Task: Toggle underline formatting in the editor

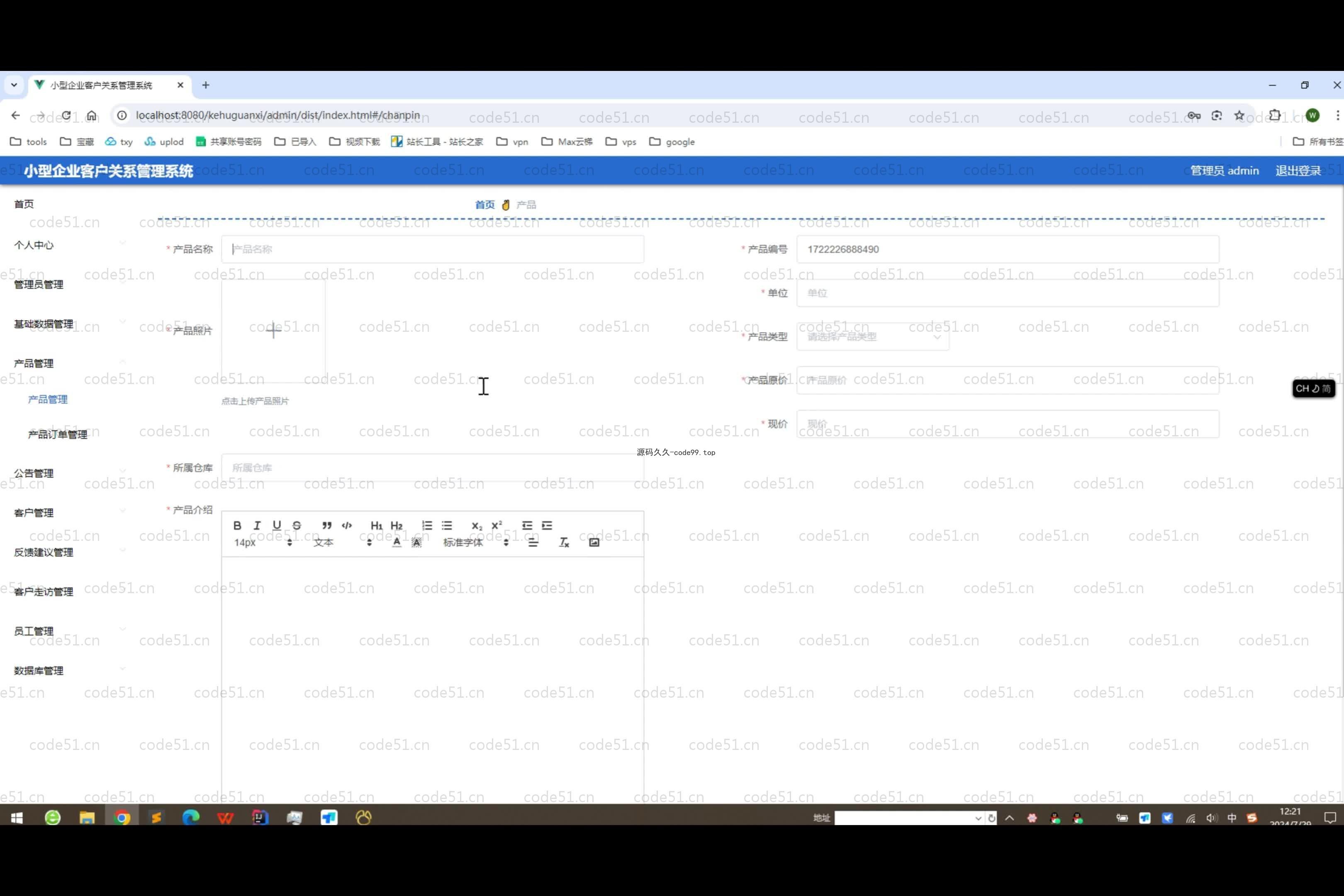Action: coord(277,525)
